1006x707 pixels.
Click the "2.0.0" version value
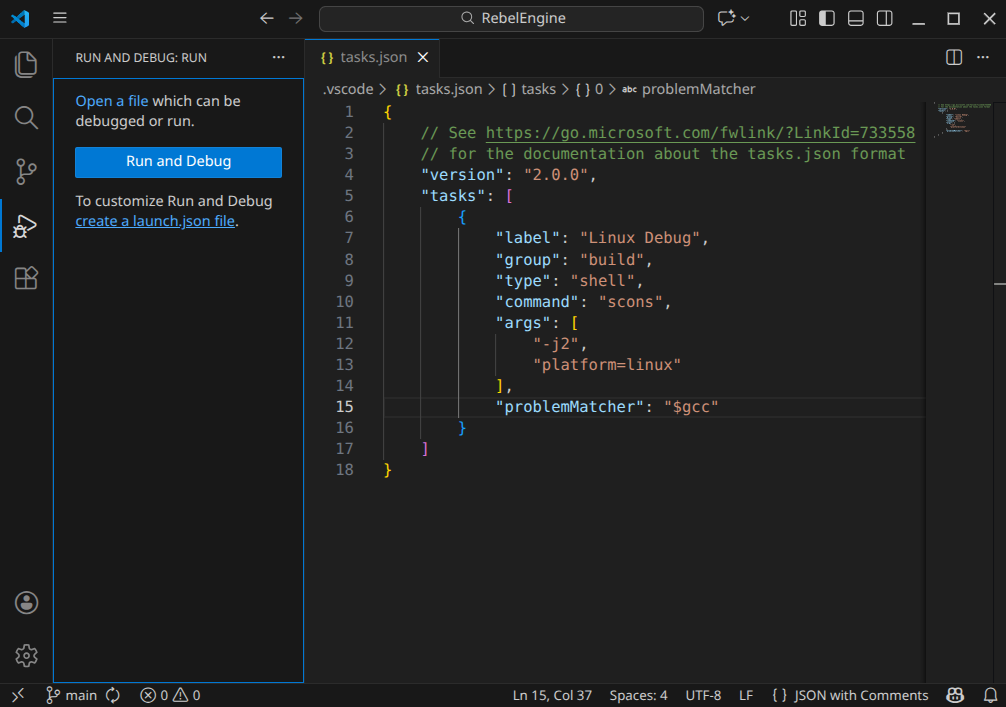556,175
